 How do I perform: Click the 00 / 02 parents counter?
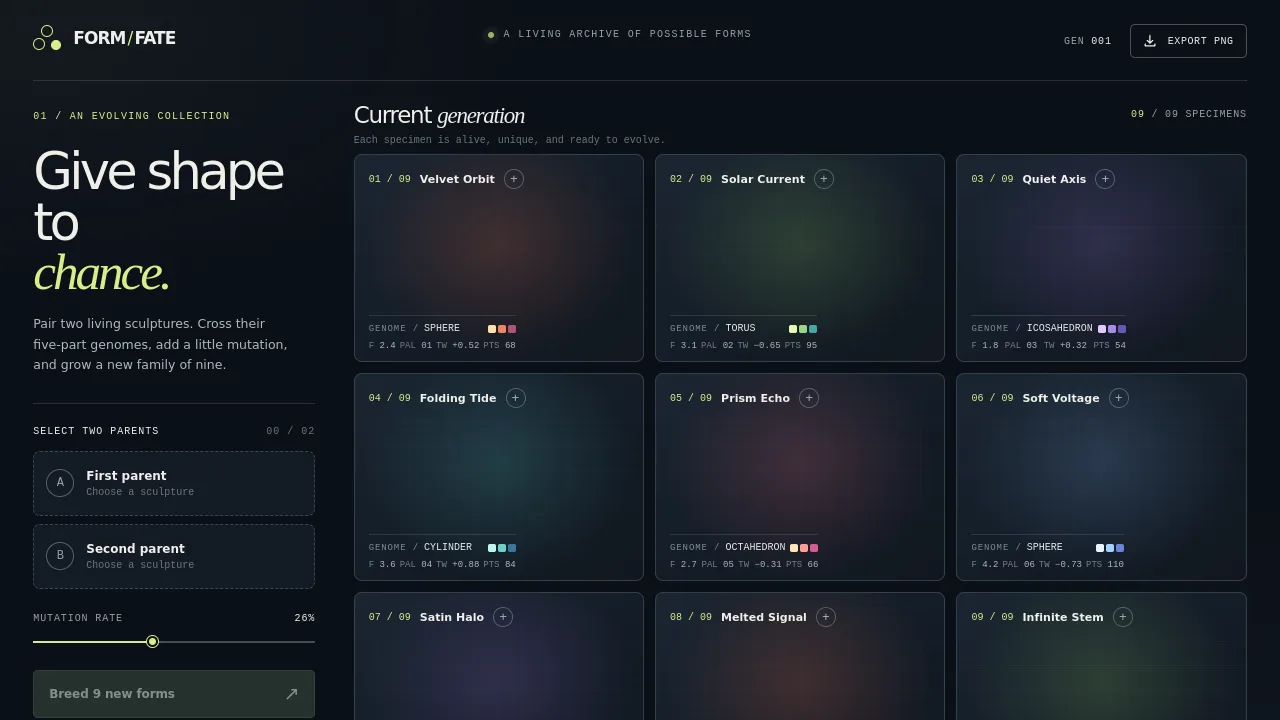click(x=290, y=431)
